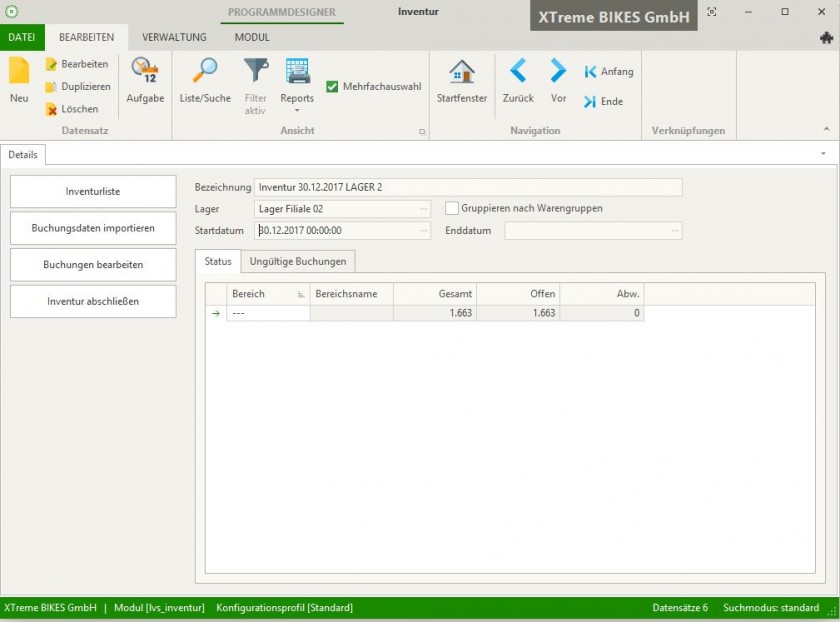840x622 pixels.
Task: Click the focus mode icon in title bar
Action: (711, 12)
